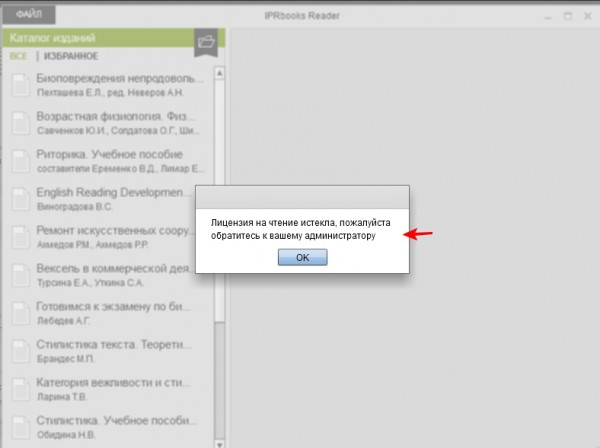Click document icon beside Категория вежливости book
This screenshot has height=448, width=600.
[x=21, y=389]
